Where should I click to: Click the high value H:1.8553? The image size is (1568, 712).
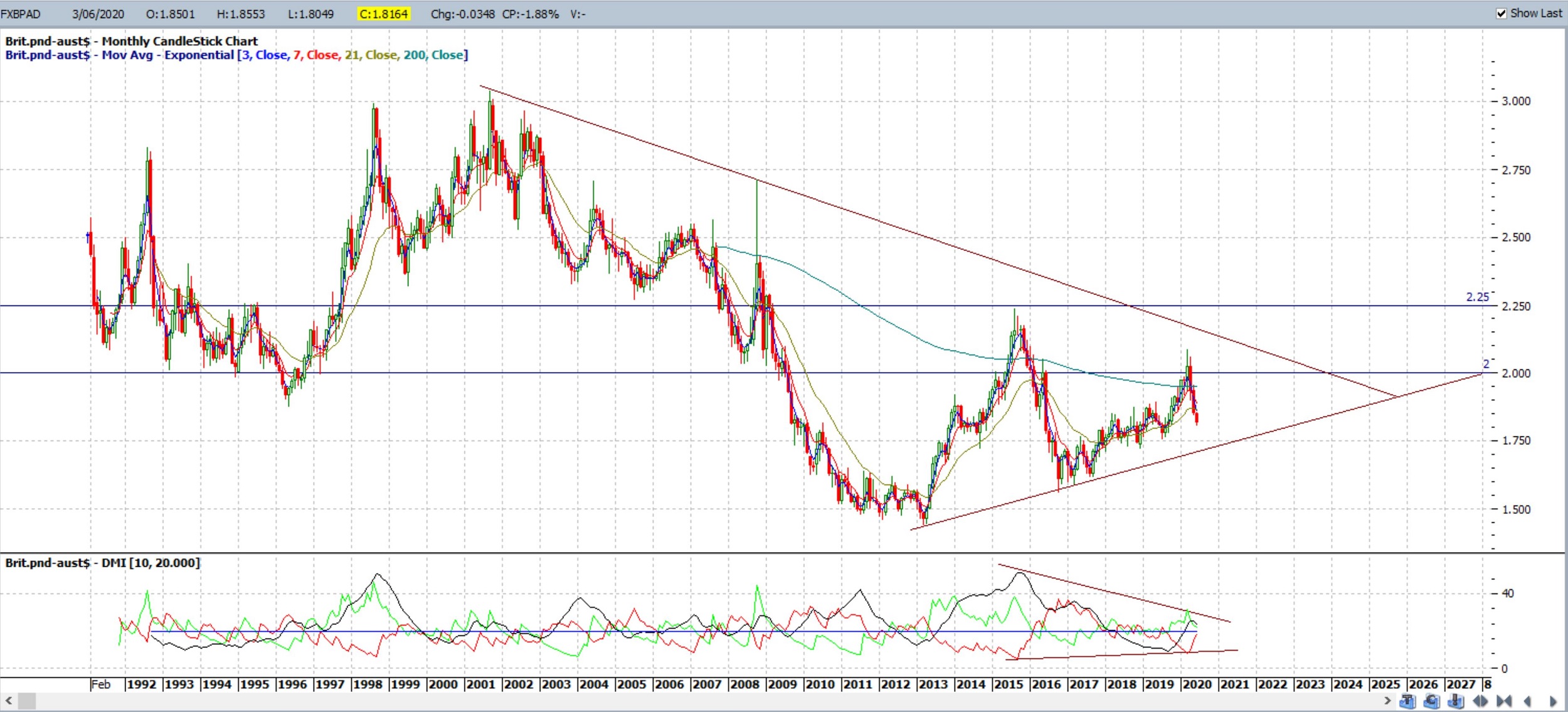[241, 14]
